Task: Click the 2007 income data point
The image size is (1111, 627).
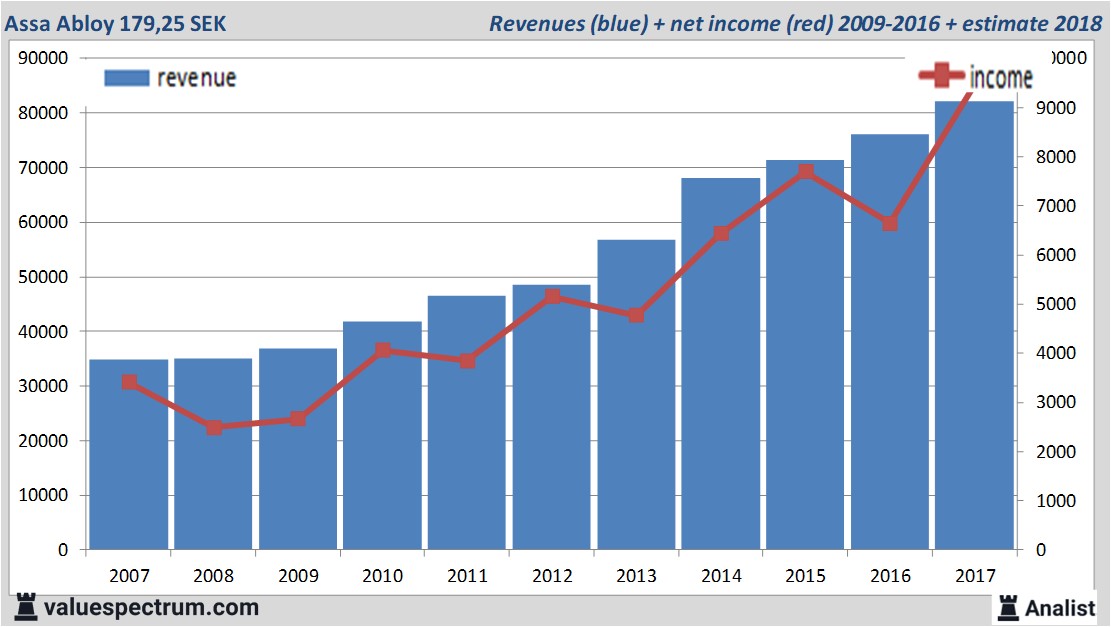Action: 129,383
